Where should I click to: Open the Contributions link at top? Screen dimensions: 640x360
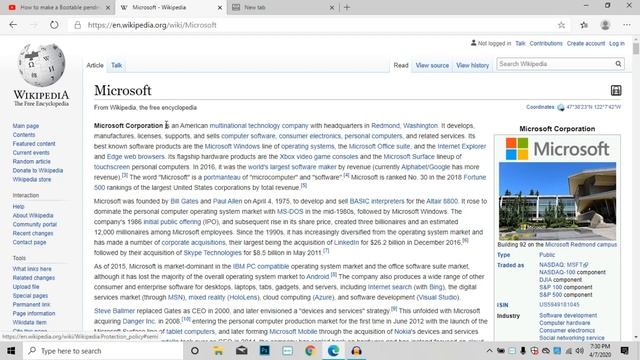[x=546, y=43]
